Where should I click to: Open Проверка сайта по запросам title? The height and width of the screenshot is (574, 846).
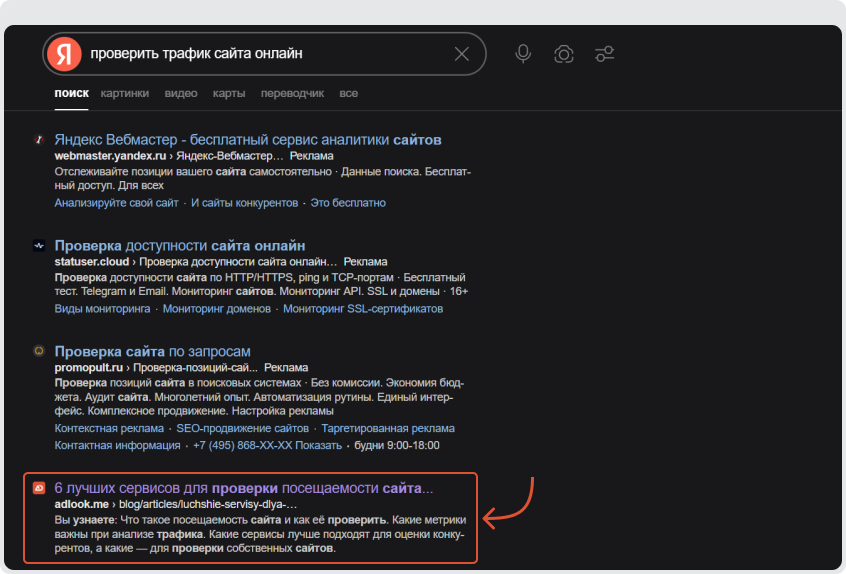point(153,351)
